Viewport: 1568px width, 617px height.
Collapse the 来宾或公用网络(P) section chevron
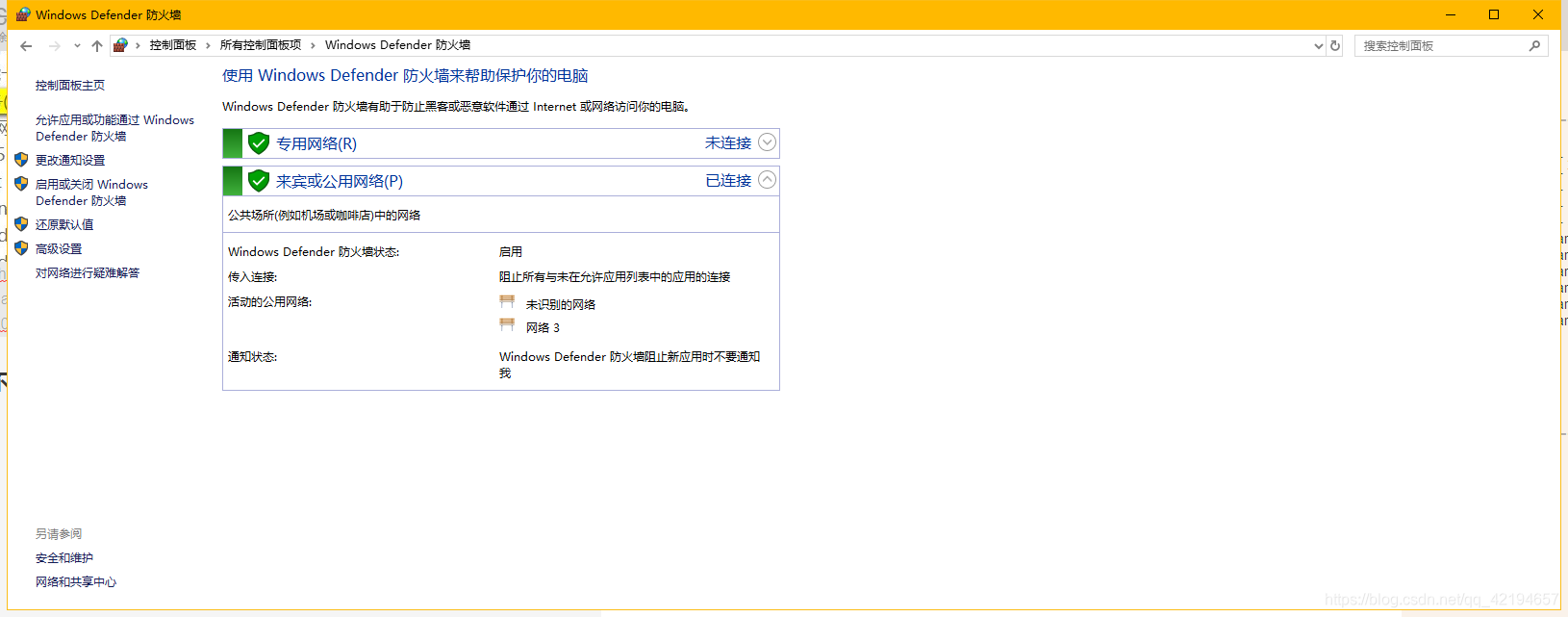click(x=767, y=180)
